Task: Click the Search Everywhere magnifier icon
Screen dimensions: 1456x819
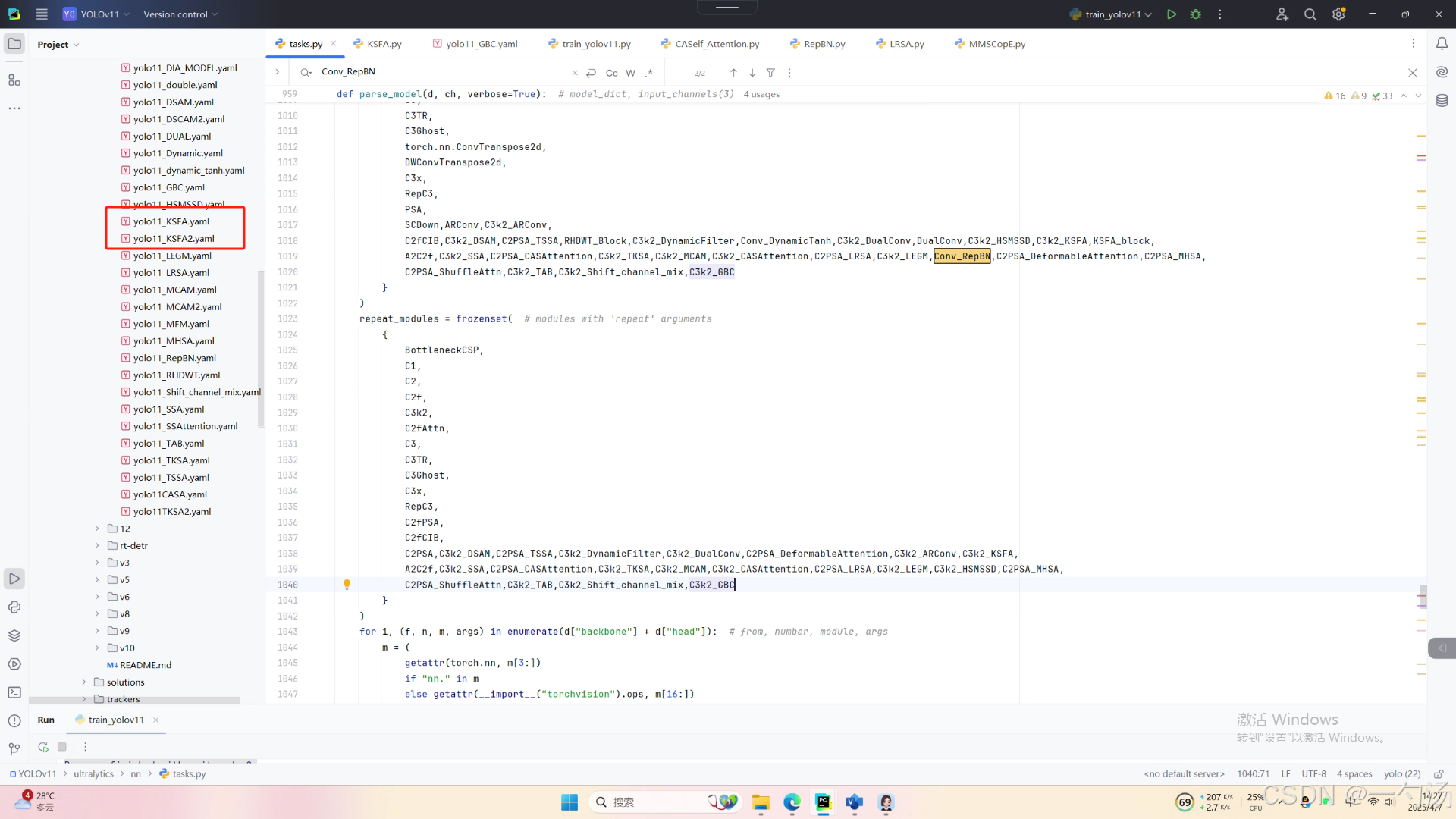Action: coord(1310,14)
